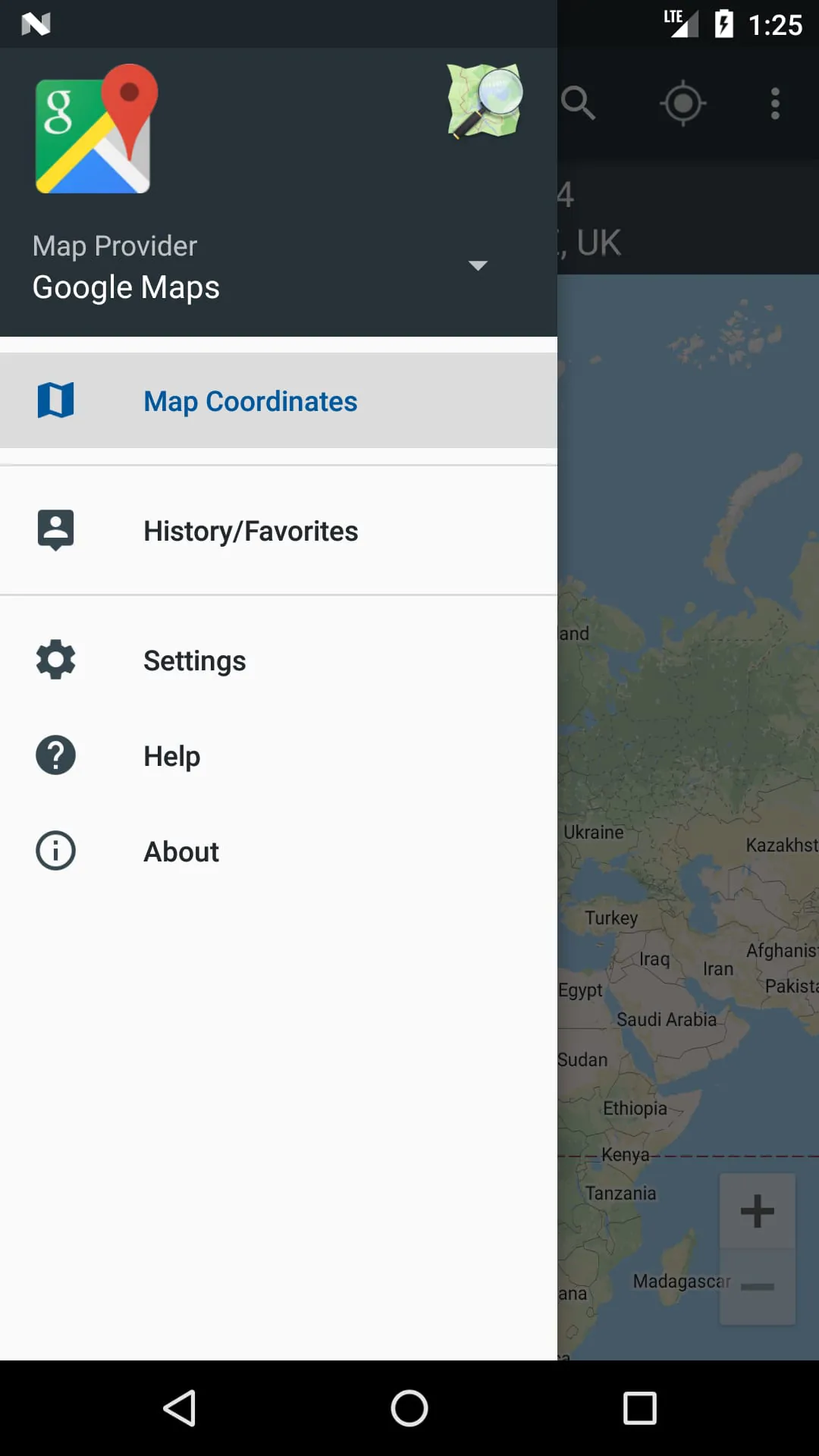
Task: Tap the OpenStreetMap magnifier map icon
Action: click(483, 102)
